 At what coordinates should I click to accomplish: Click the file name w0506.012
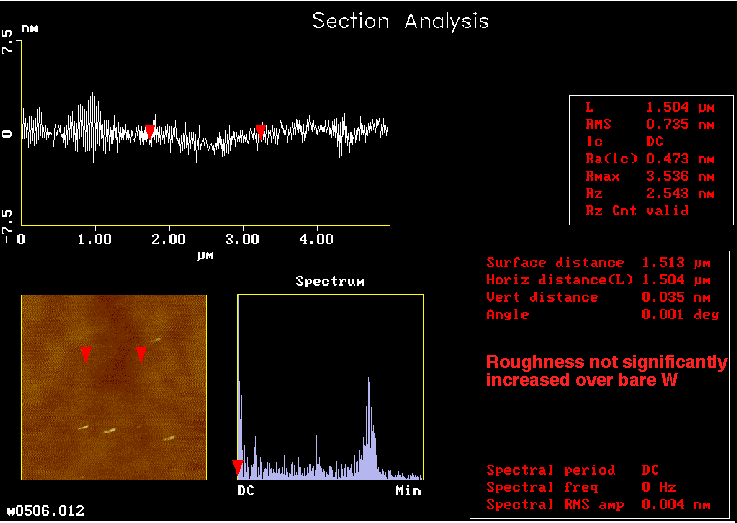point(46,511)
